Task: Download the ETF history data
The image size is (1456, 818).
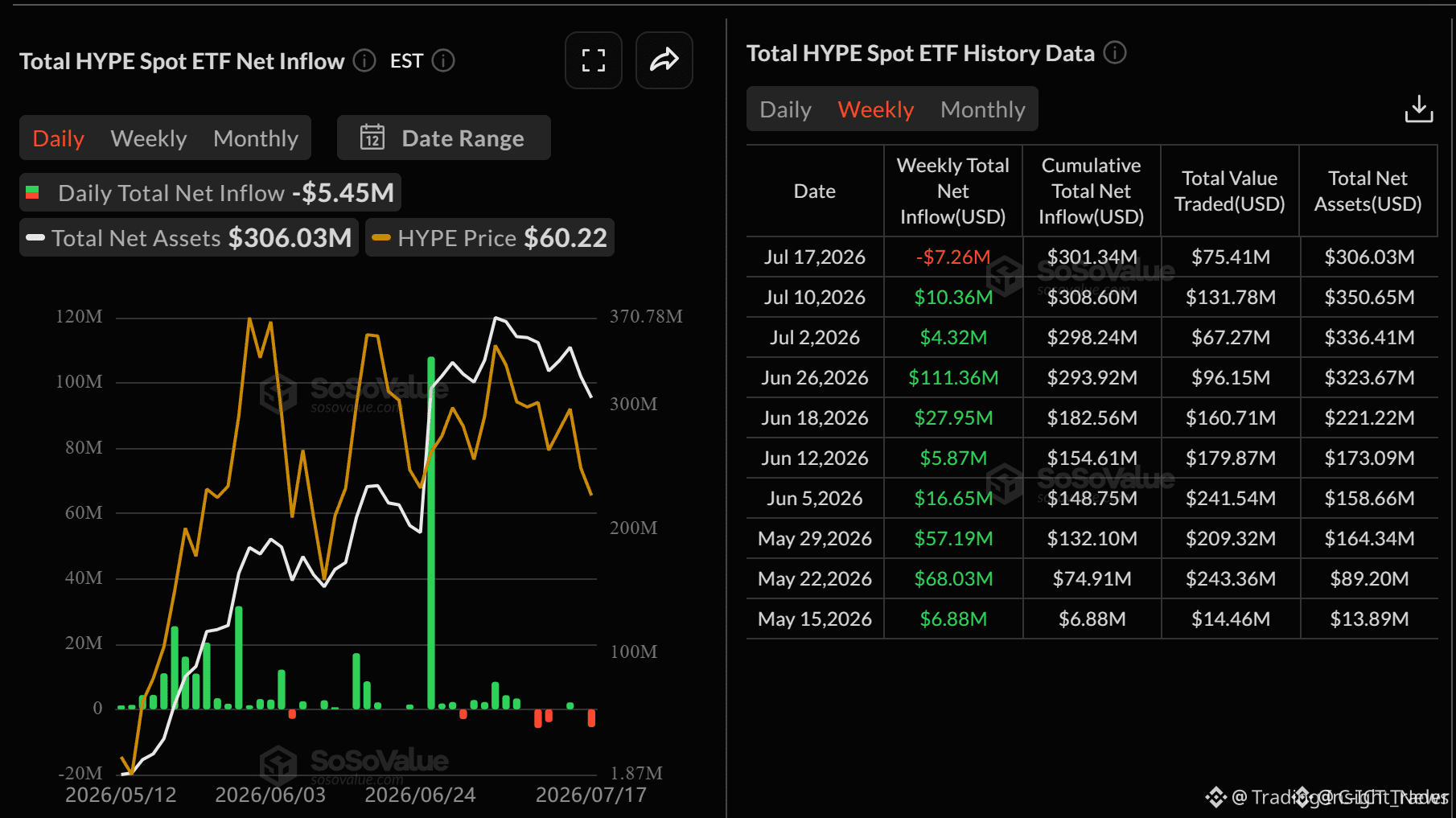Action: tap(1419, 109)
